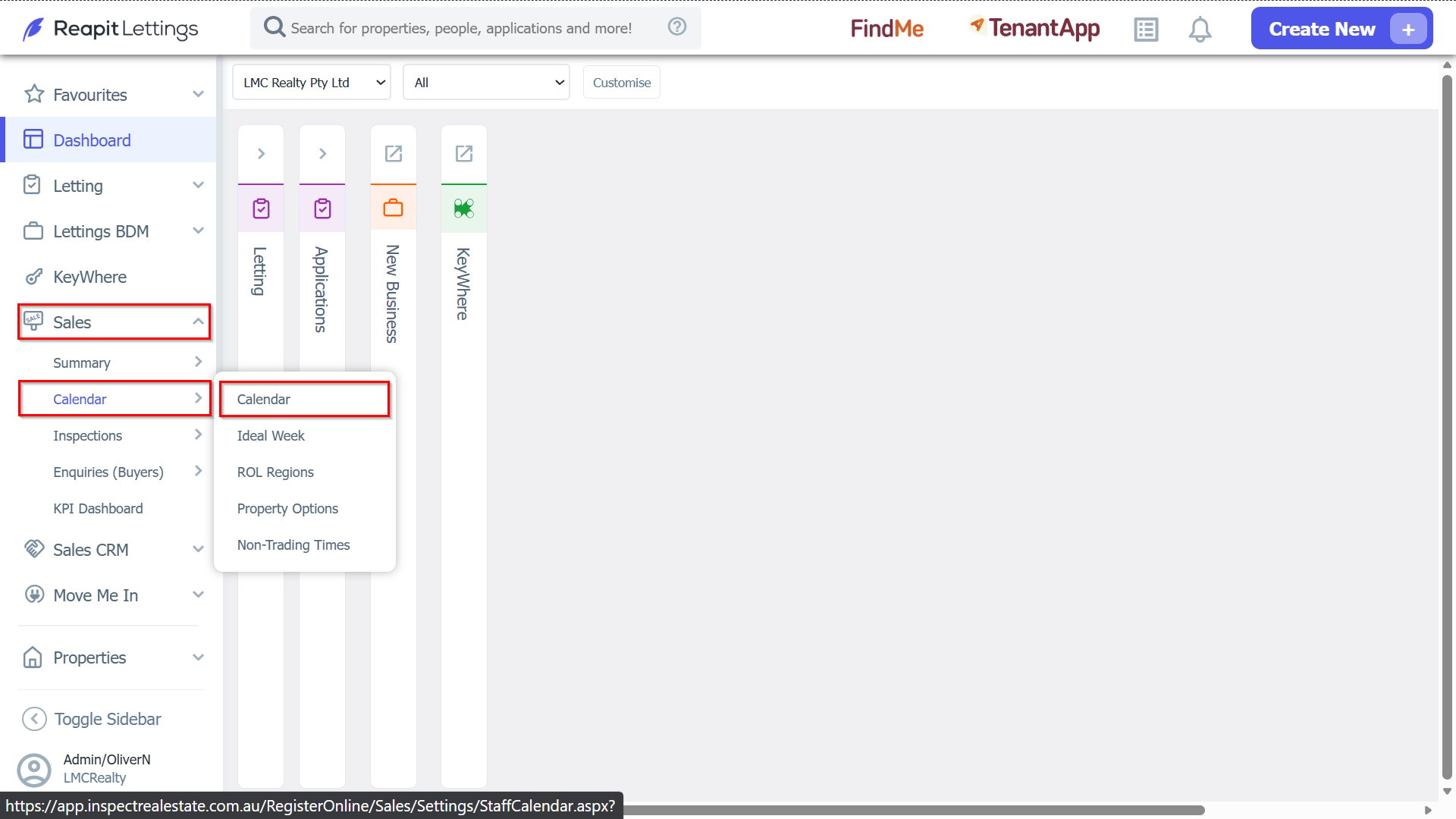
Task: Click the search help question mark icon
Action: [x=677, y=27]
